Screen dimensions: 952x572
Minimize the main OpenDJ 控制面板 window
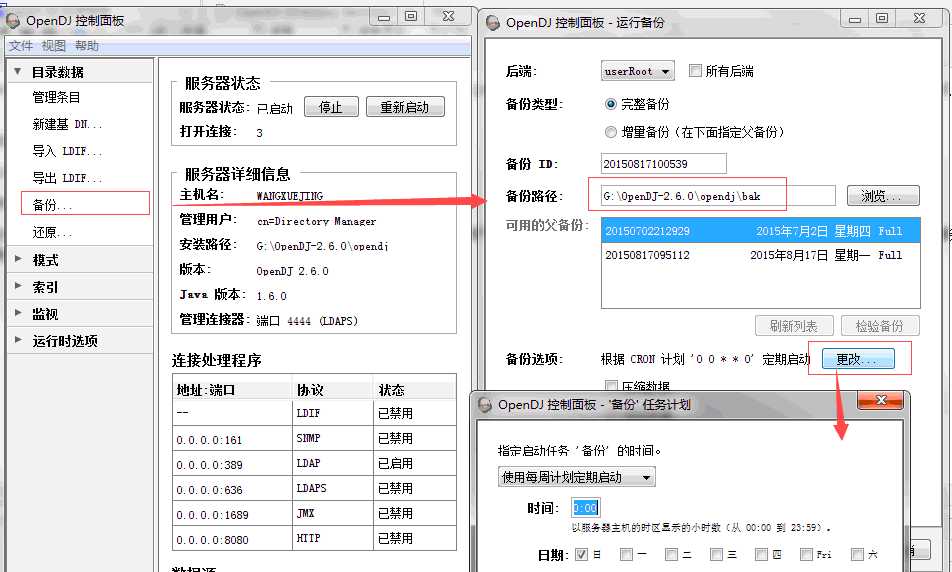[384, 18]
